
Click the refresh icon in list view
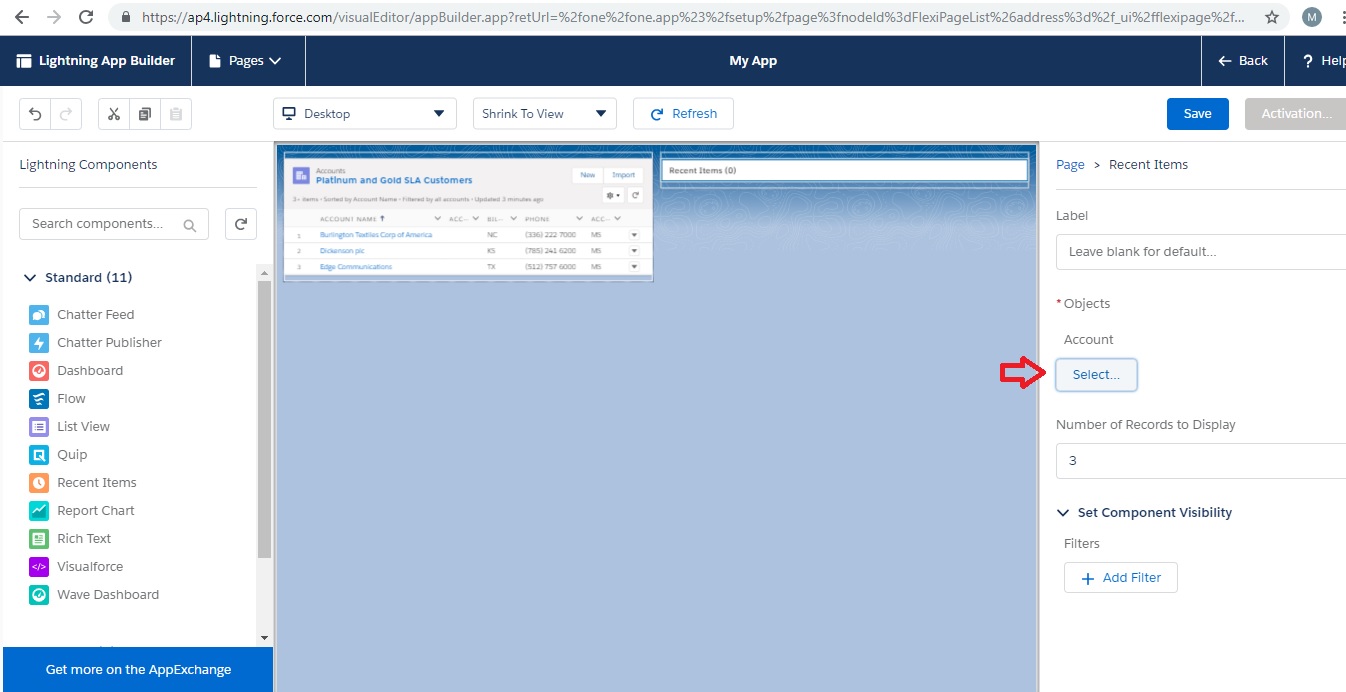(635, 196)
